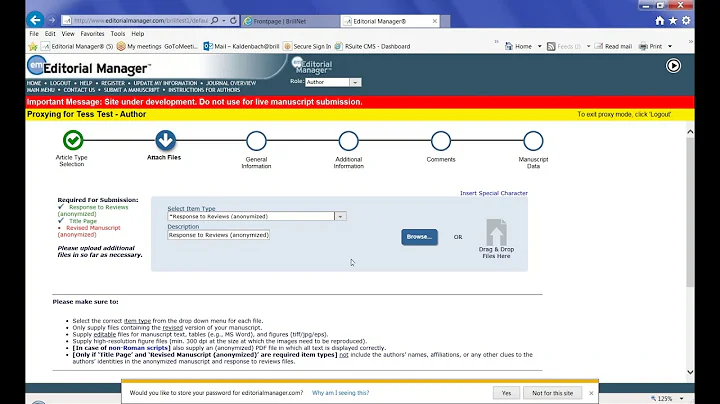Go to the Manuscript Data step circle
The width and height of the screenshot is (720, 404).
pos(533,141)
